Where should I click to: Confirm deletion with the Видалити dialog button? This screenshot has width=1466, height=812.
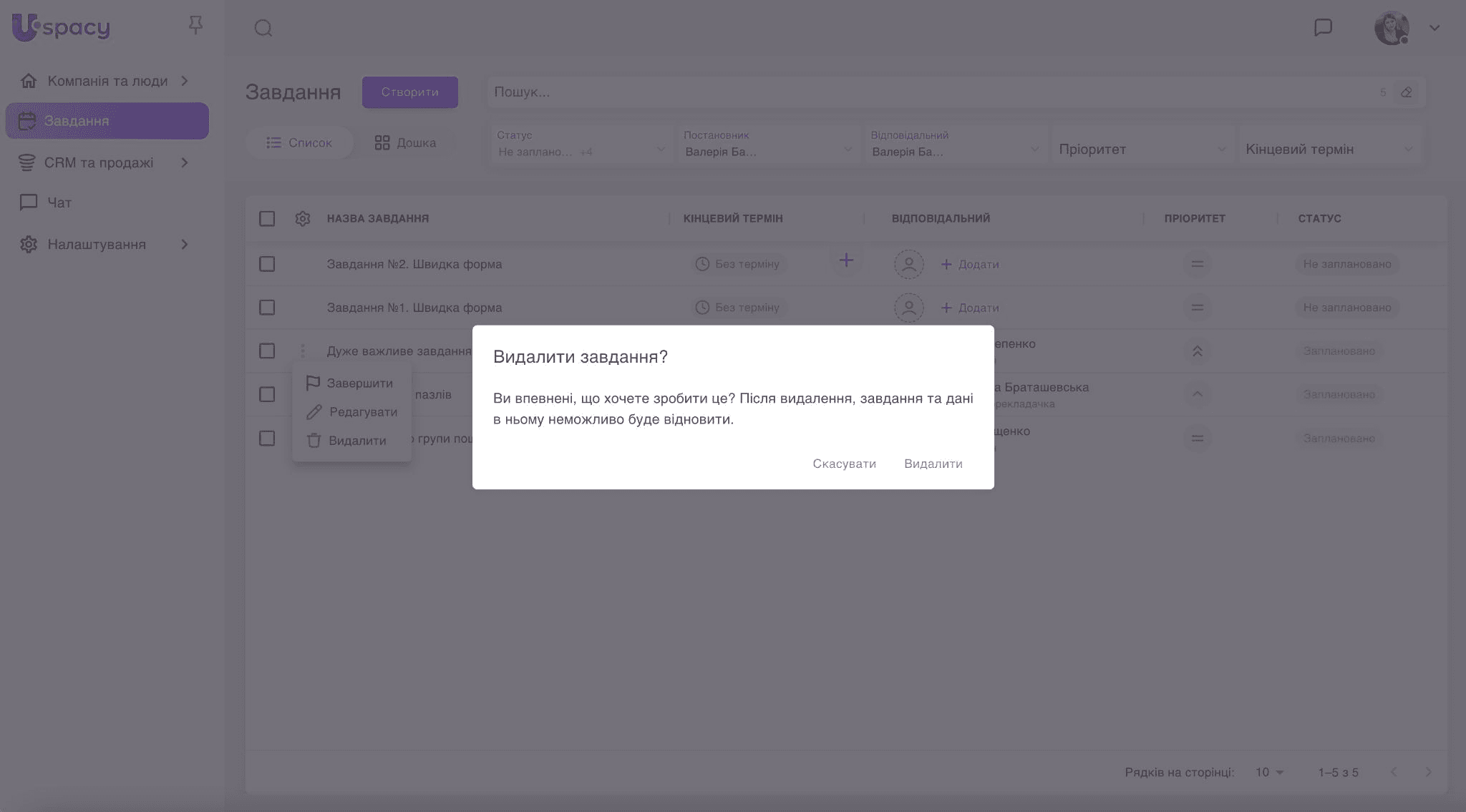(x=933, y=464)
